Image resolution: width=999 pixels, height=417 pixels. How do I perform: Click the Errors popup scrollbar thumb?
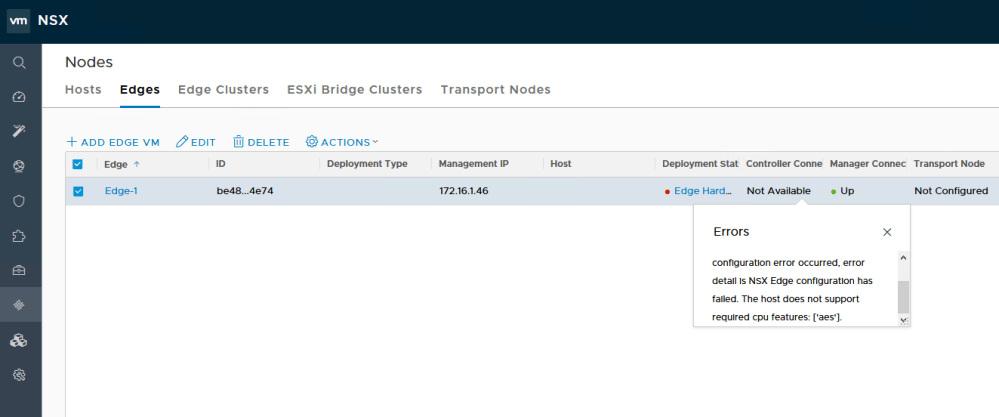tap(903, 297)
